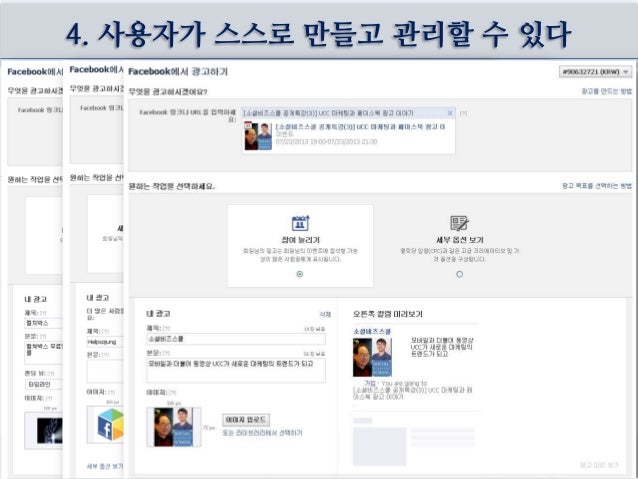
Task: Click the 세부 옵션 보기 link in middle window
Action: (x=105, y=466)
